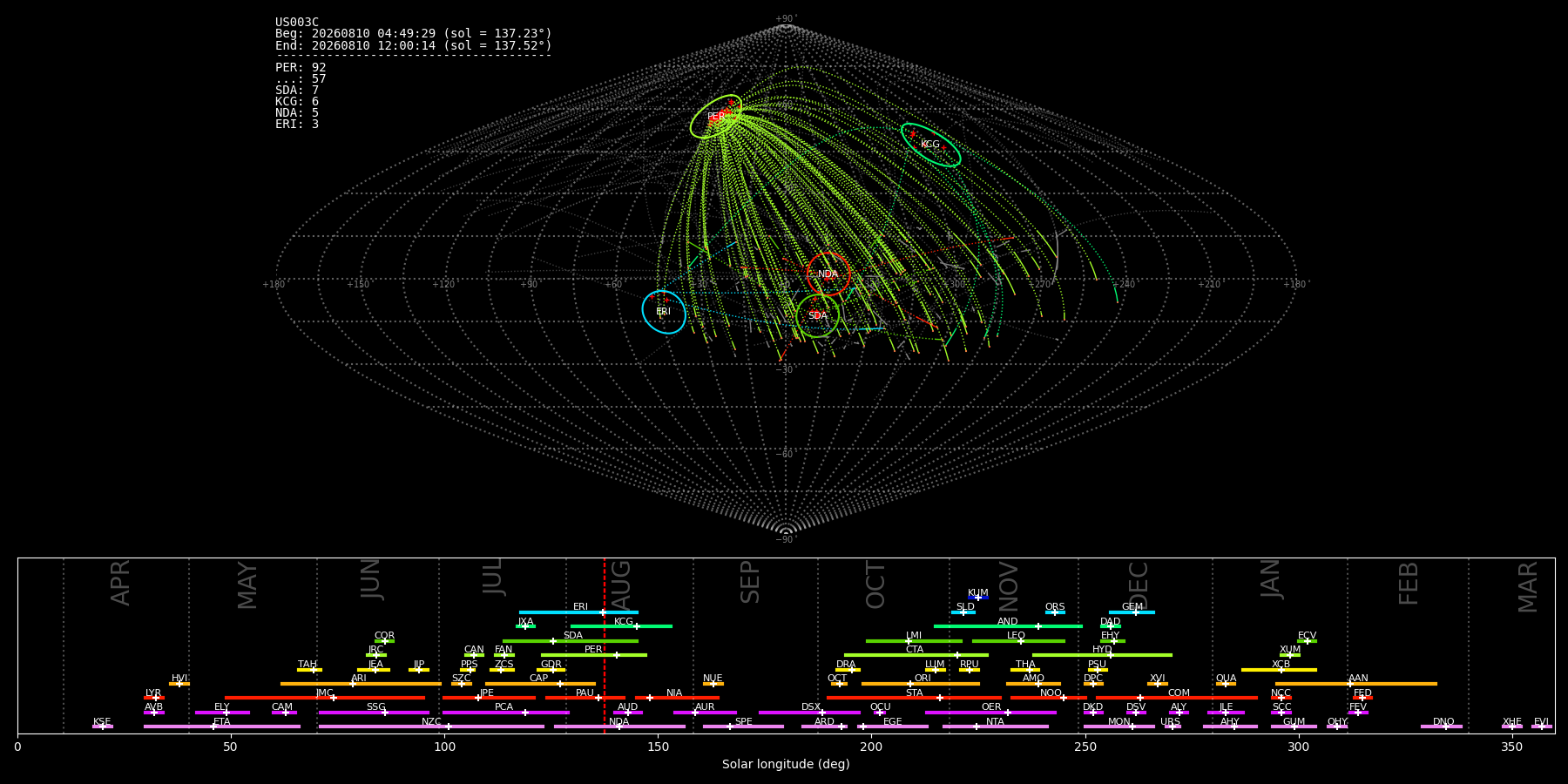Image resolution: width=1568 pixels, height=784 pixels.
Task: Select the orange CAP shower bar
Action: [540, 684]
